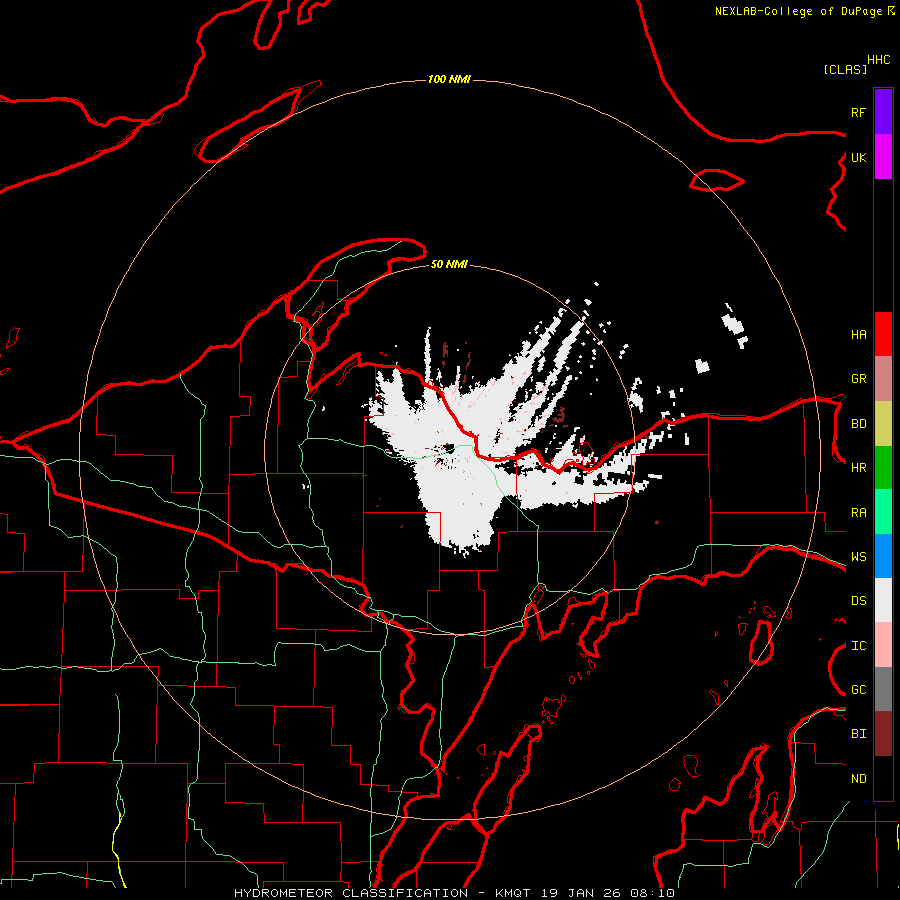Click the RF legend label
This screenshot has height=900, width=900.
pos(858,112)
